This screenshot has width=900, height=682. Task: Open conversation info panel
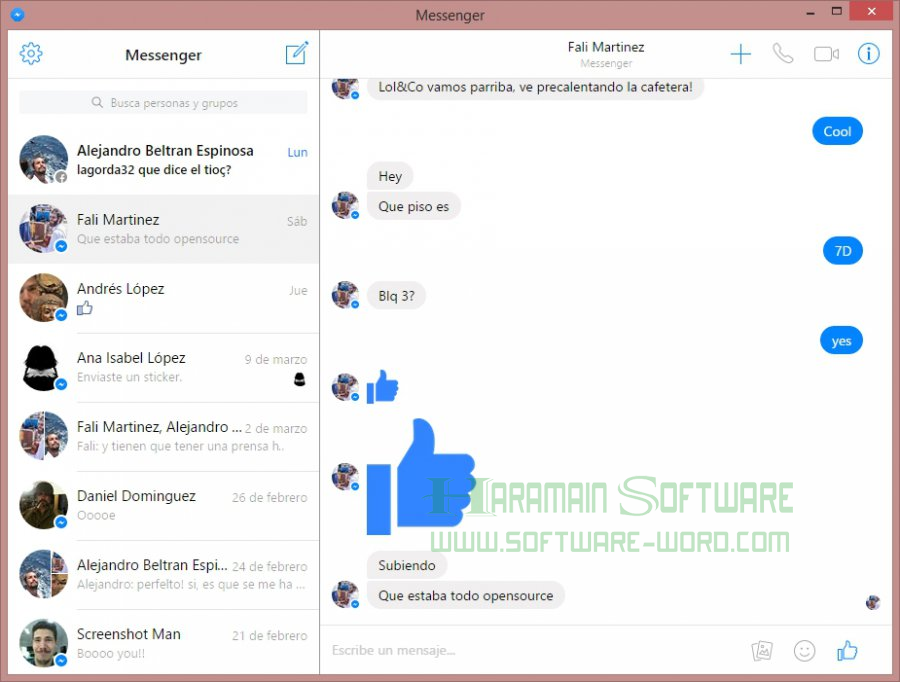[868, 54]
